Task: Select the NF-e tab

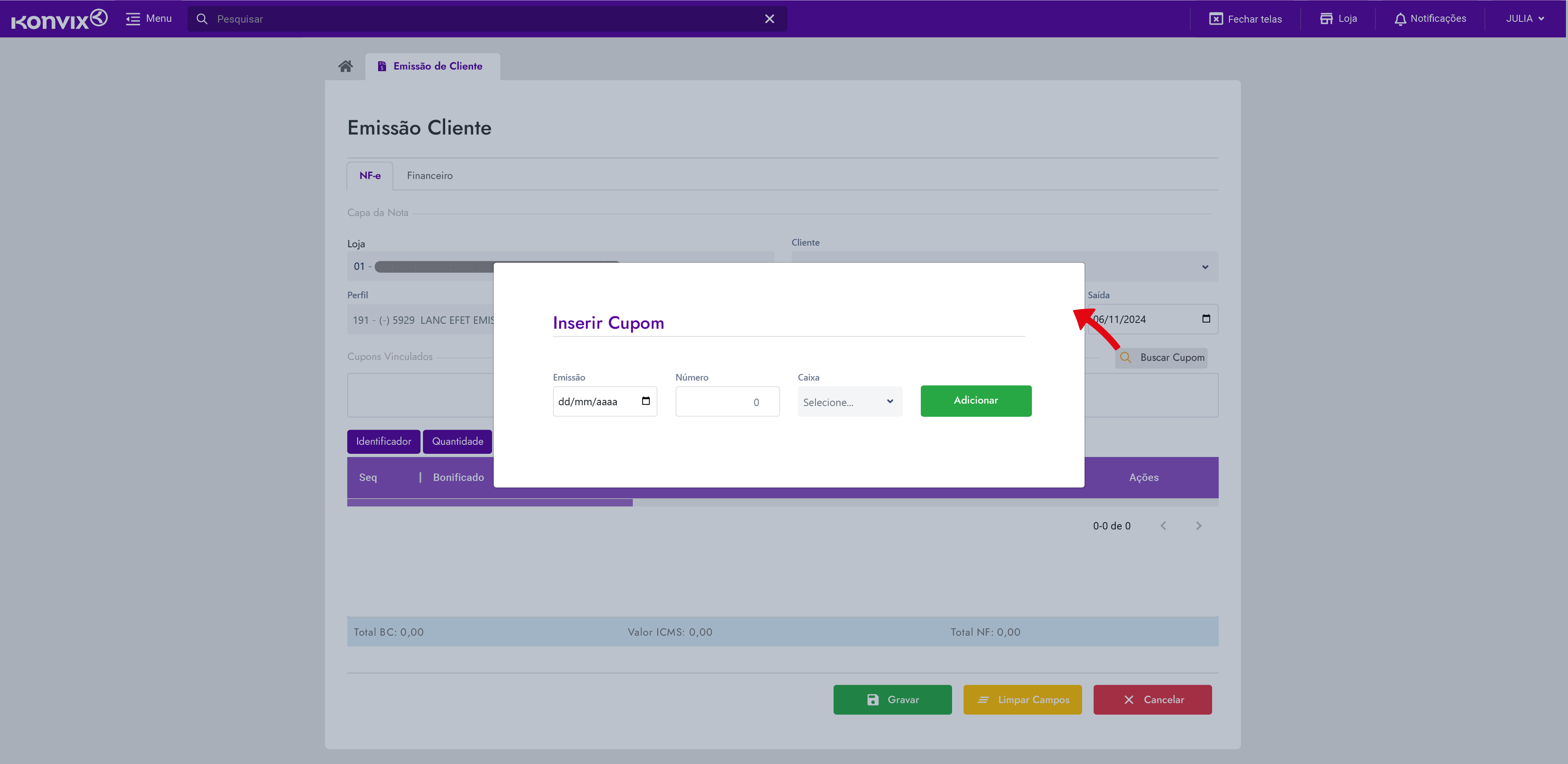Action: [x=369, y=176]
